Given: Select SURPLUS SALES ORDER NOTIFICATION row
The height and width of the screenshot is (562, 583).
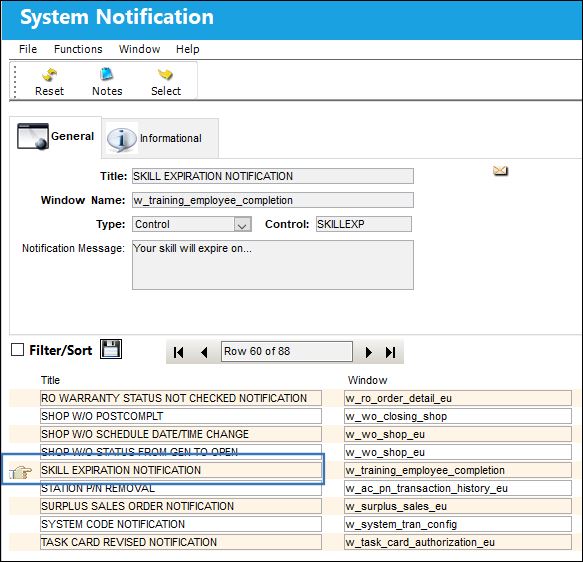Looking at the screenshot, I should point(181,506).
